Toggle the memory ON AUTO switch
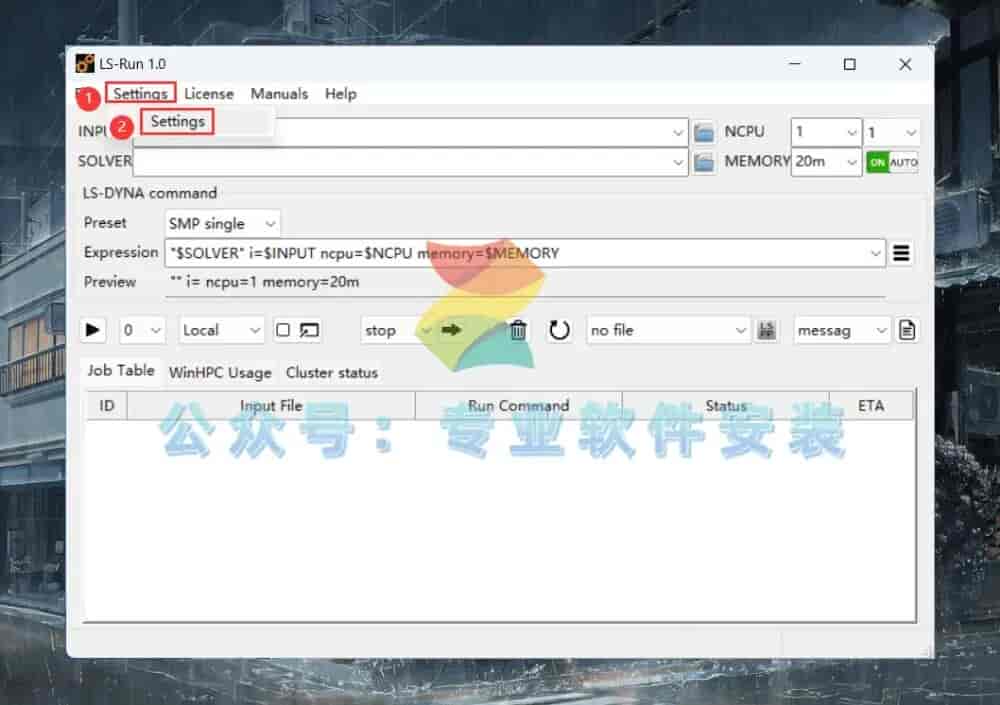The height and width of the screenshot is (705, 1000). point(892,162)
